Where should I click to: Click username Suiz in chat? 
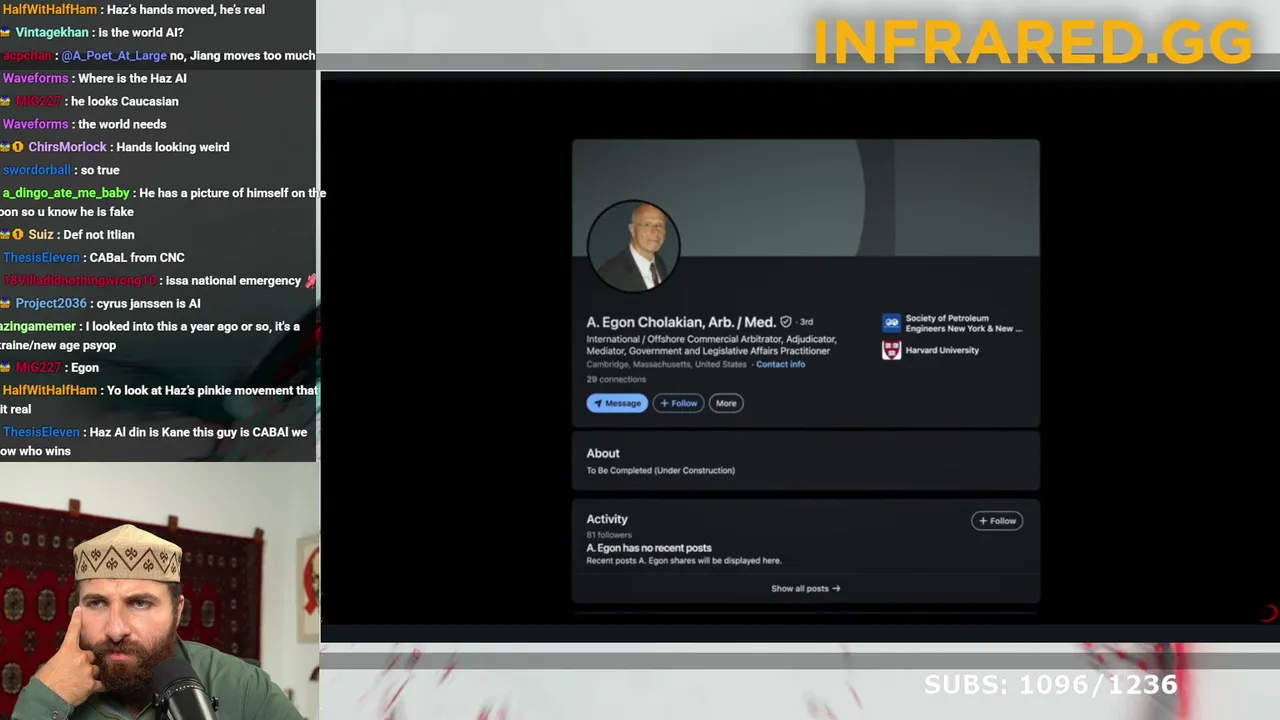point(41,235)
